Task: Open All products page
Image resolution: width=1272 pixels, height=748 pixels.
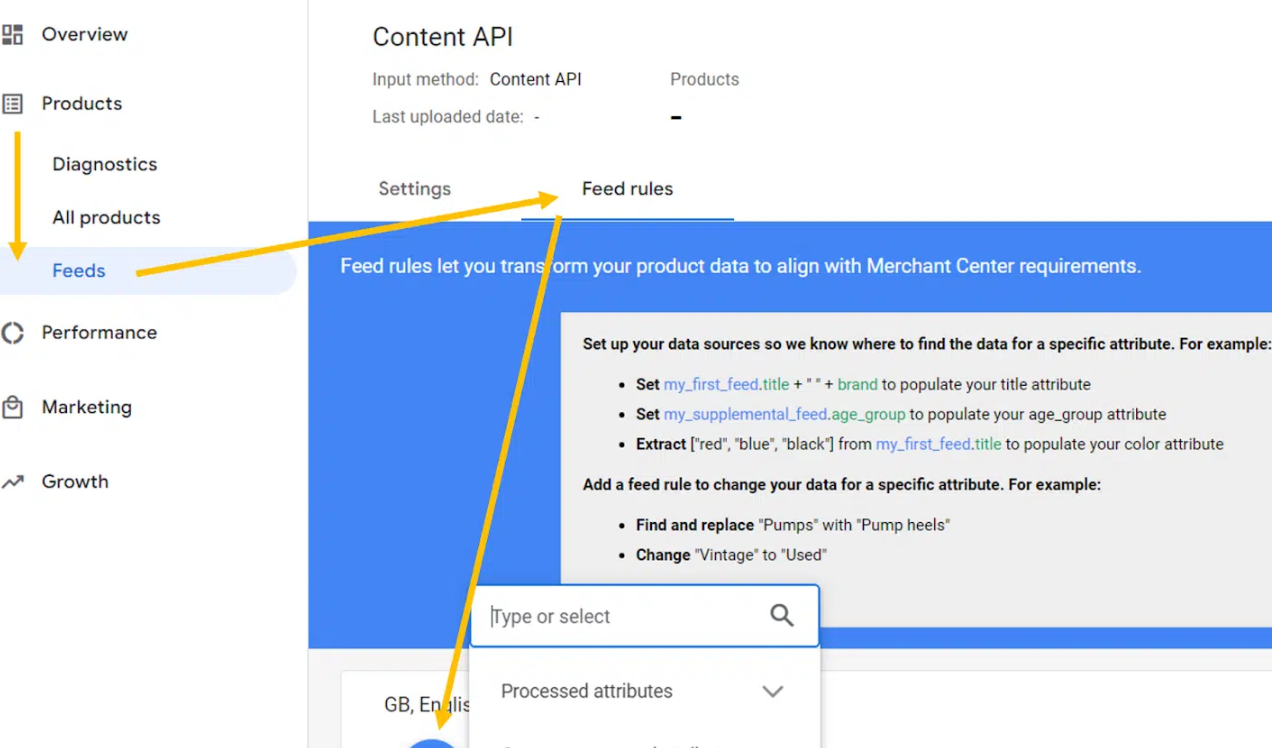Action: (x=106, y=217)
